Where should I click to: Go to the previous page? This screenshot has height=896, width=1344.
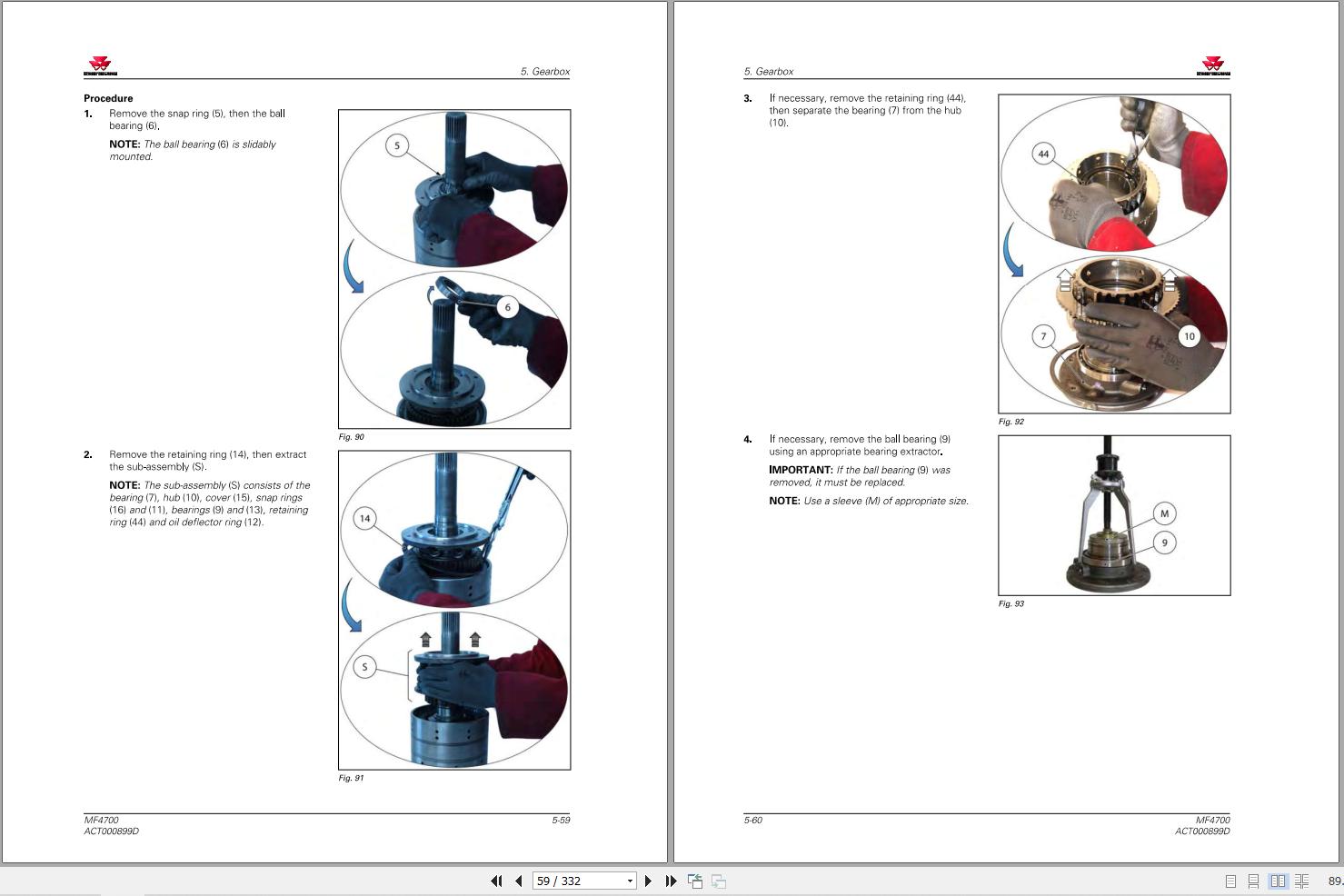(518, 881)
